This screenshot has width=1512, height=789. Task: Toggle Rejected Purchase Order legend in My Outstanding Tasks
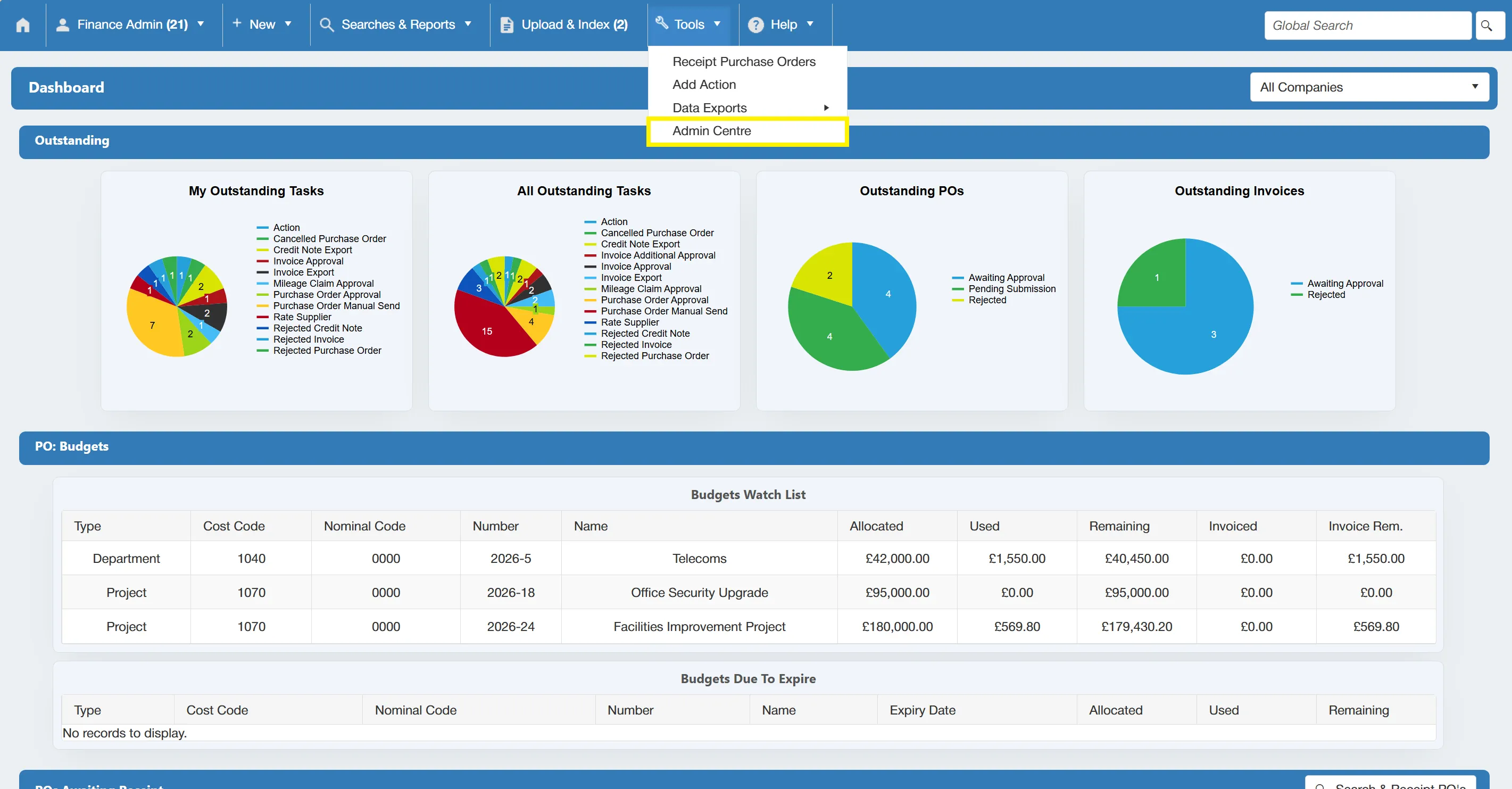319,351
